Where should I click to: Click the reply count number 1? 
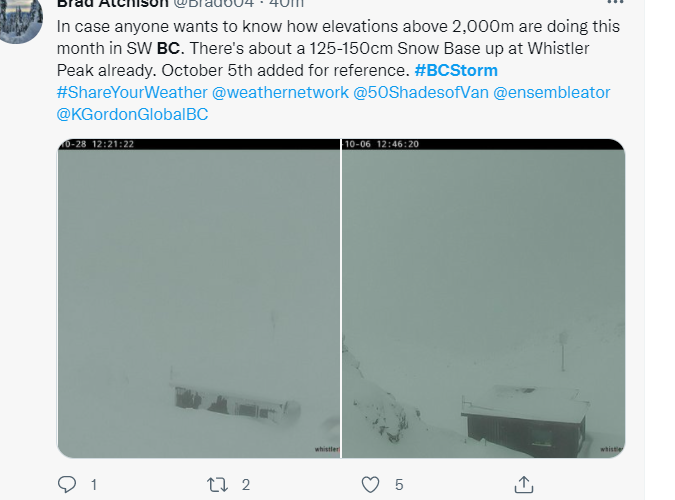[94, 485]
